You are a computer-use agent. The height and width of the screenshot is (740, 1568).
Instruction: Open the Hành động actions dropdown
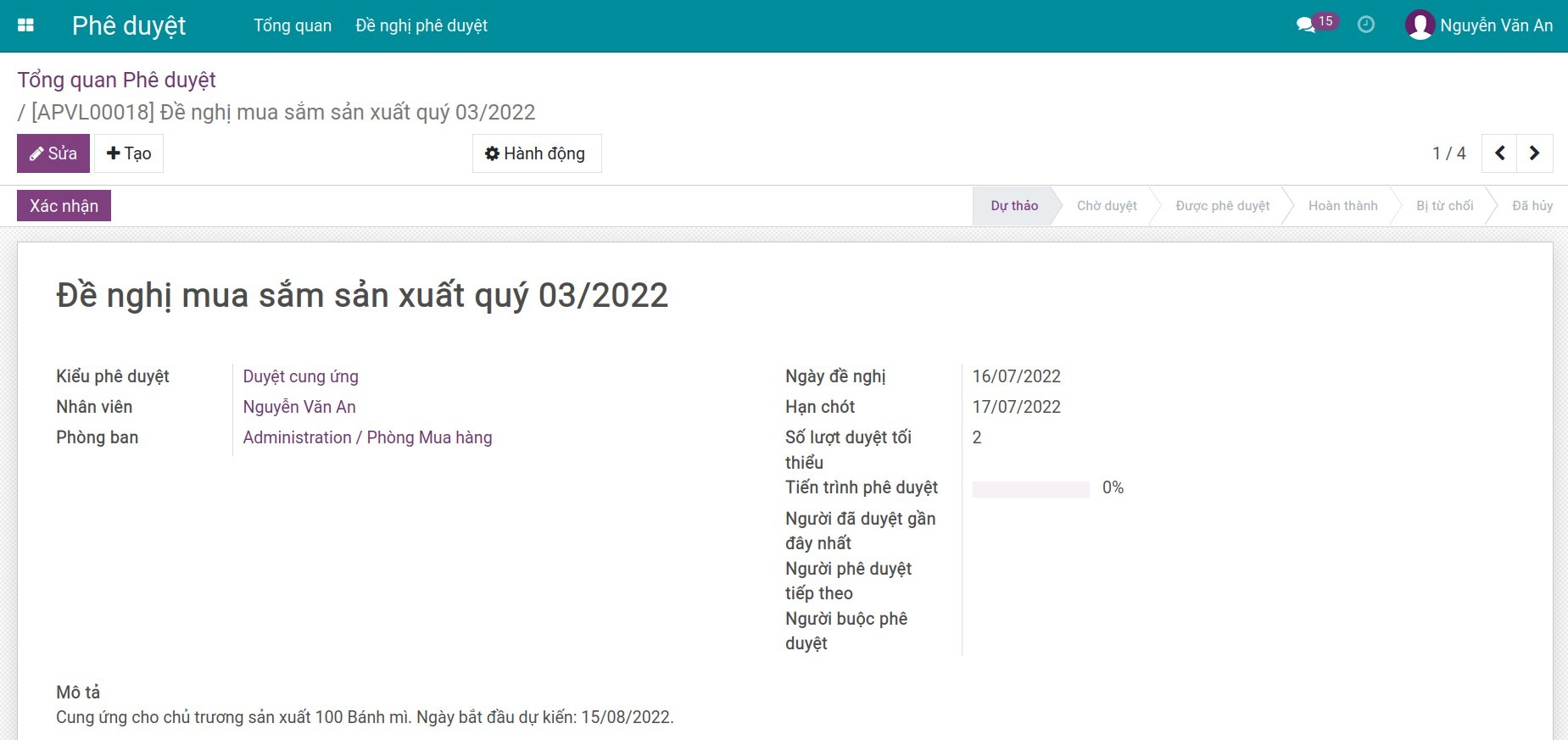[536, 153]
